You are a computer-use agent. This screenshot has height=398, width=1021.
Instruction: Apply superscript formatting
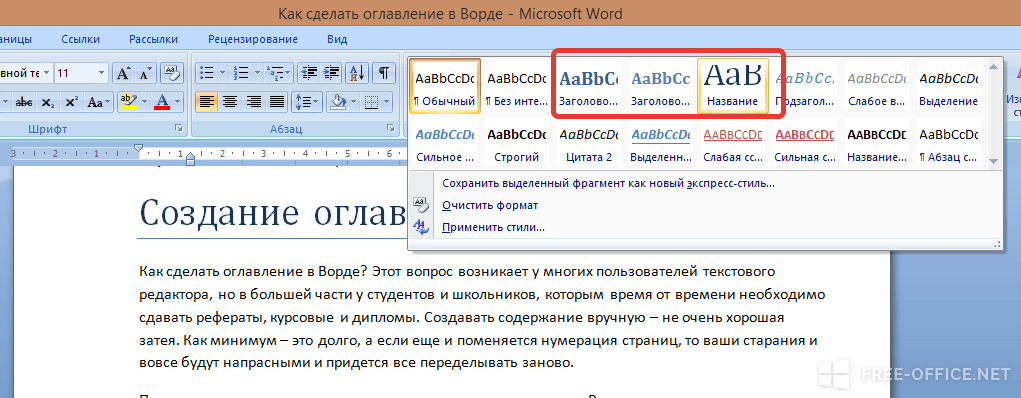pos(72,102)
